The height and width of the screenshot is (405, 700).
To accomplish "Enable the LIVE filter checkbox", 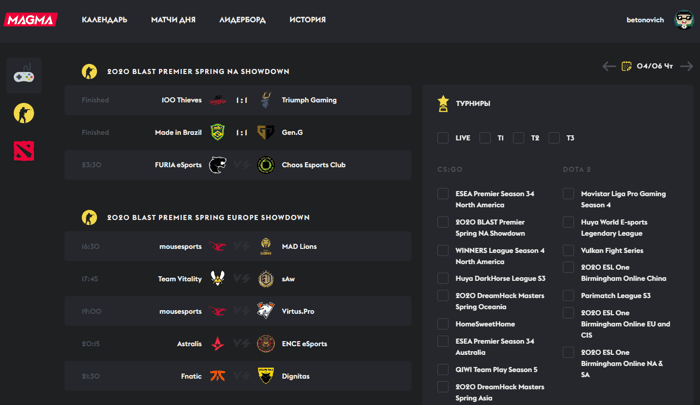I will (443, 138).
